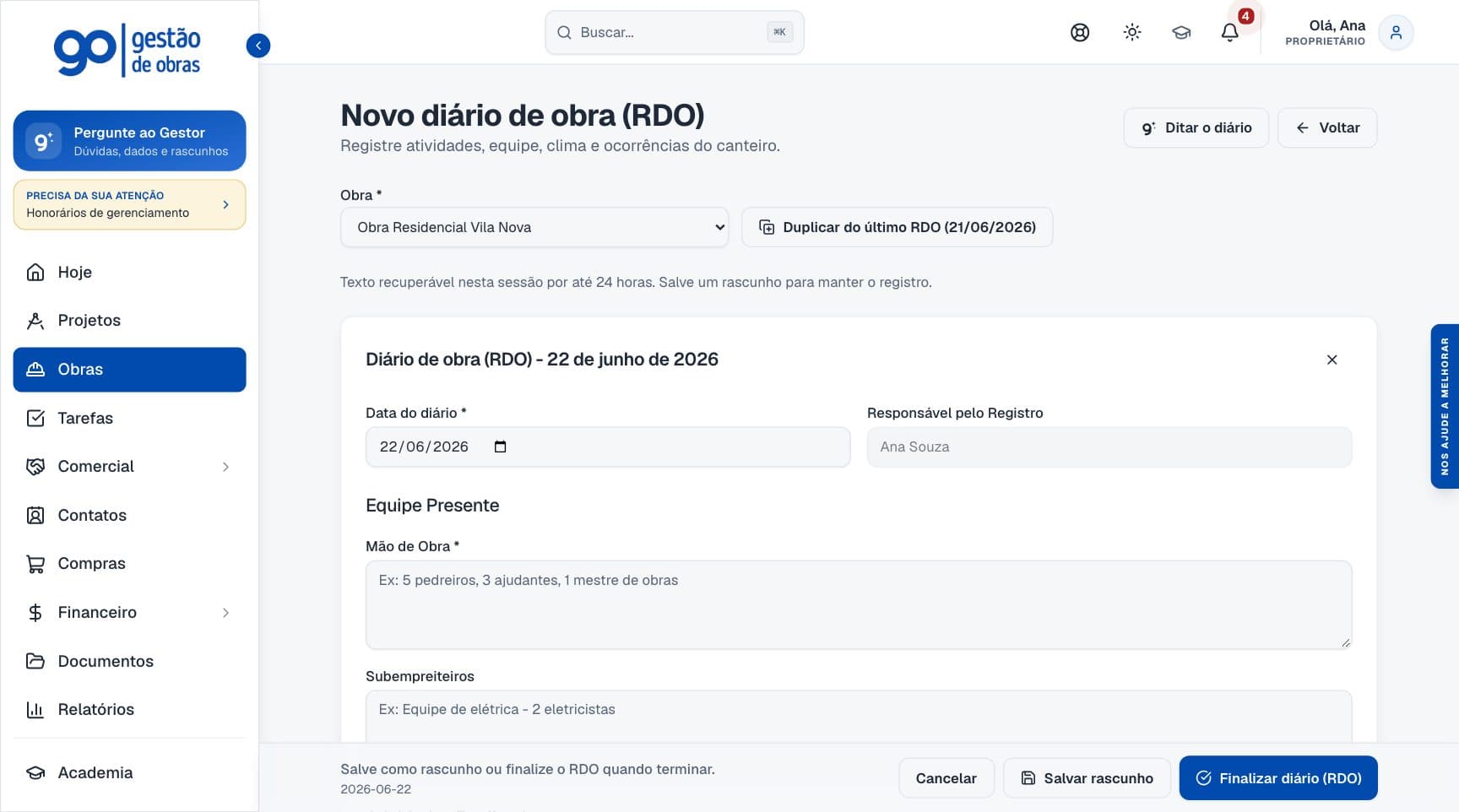Viewport: 1459px width, 812px height.
Task: Click Cancelar button
Action: pos(946,778)
